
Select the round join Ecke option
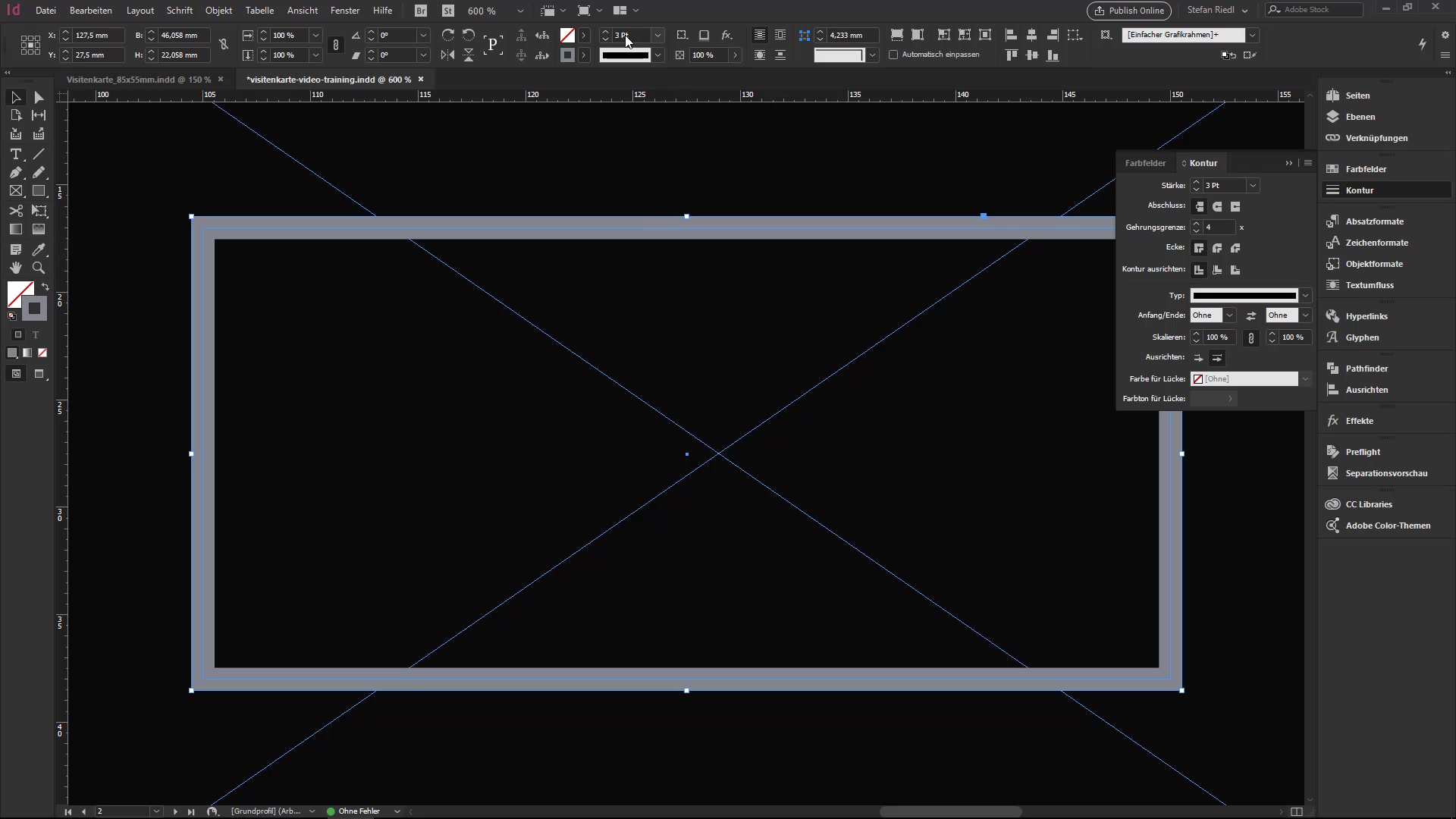[x=1217, y=248]
